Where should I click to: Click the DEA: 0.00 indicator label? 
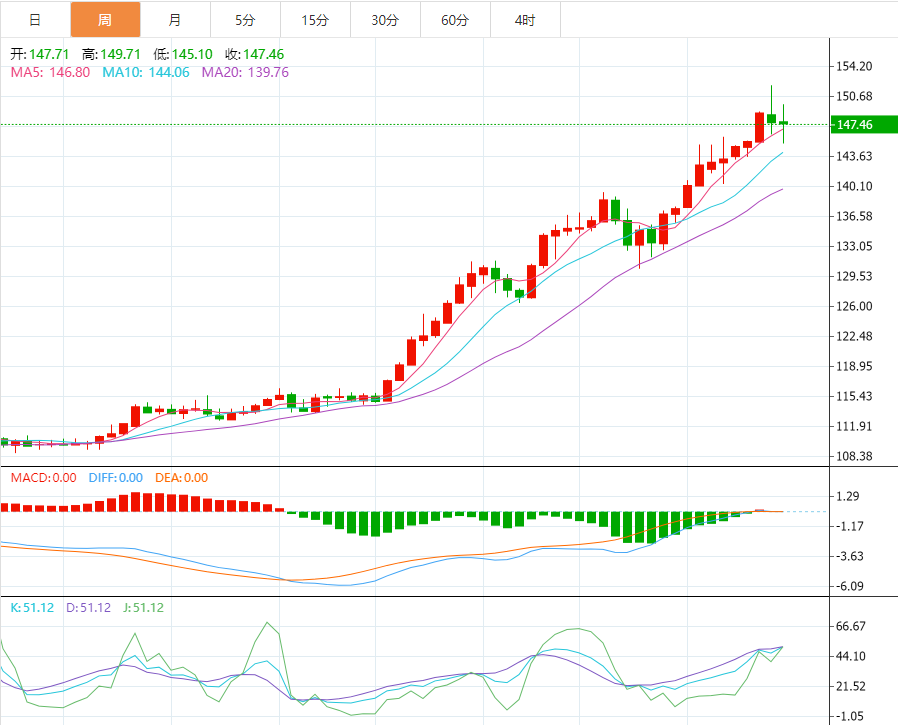[180, 478]
